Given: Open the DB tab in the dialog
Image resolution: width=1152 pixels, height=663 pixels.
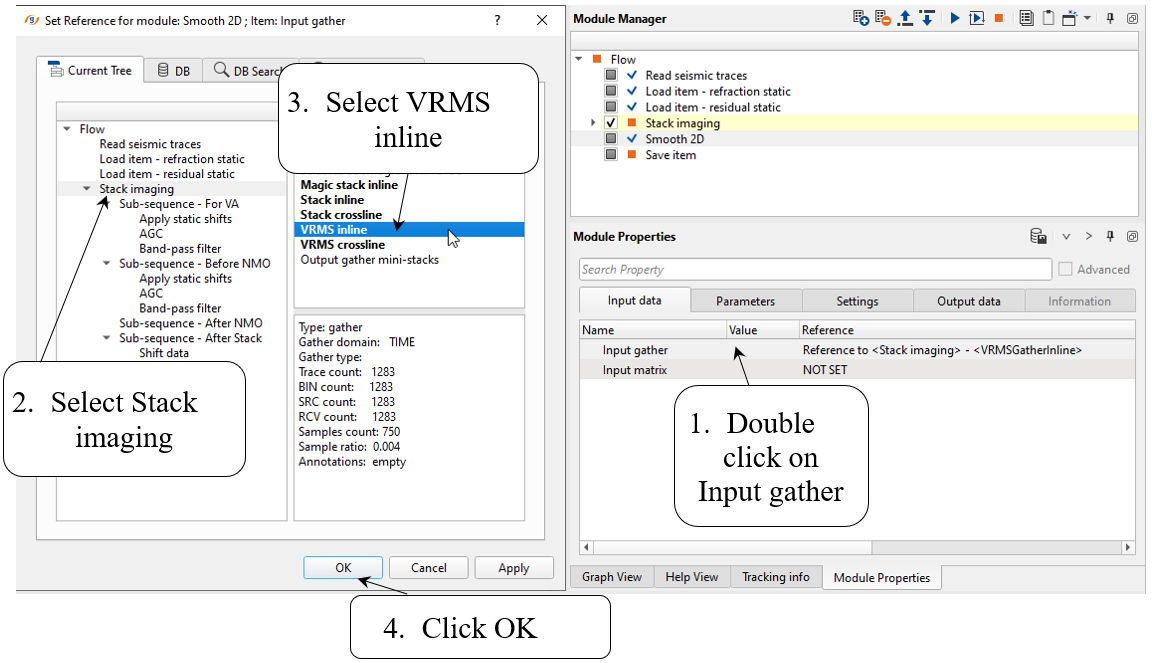Looking at the screenshot, I should (x=173, y=71).
